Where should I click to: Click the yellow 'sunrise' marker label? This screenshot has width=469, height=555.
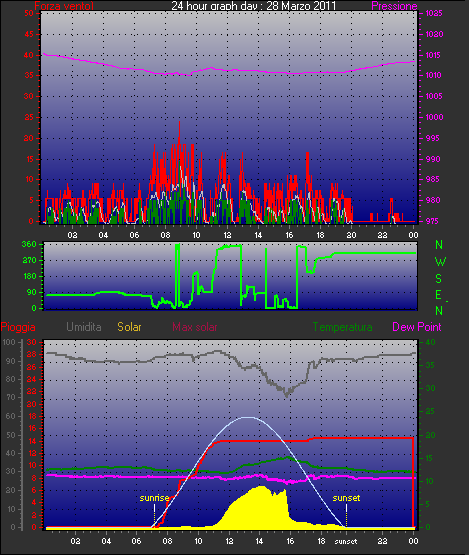point(154,498)
